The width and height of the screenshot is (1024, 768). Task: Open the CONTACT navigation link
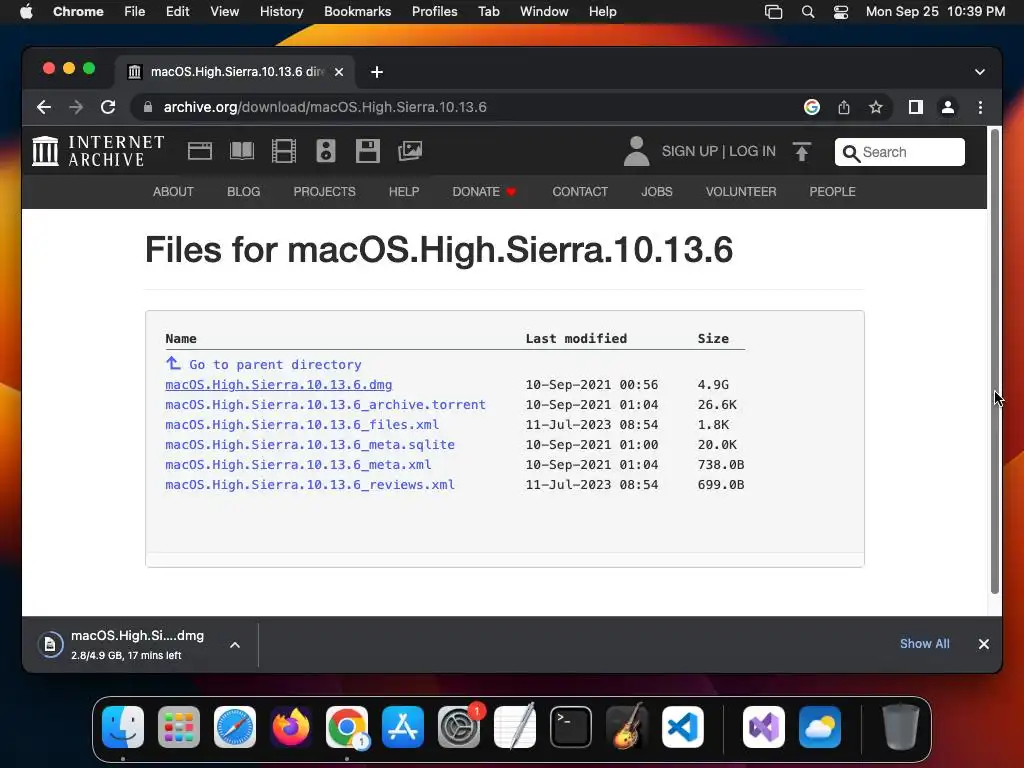click(580, 191)
